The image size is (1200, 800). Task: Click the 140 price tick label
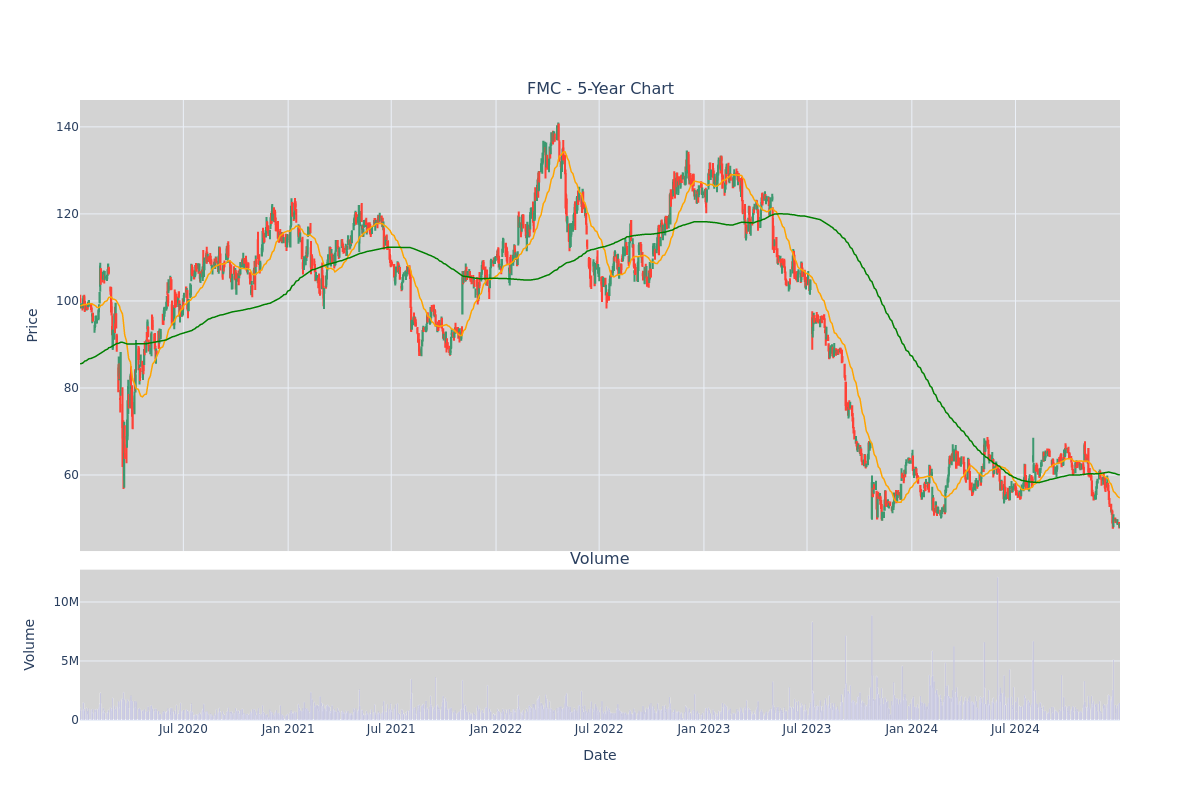click(67, 127)
